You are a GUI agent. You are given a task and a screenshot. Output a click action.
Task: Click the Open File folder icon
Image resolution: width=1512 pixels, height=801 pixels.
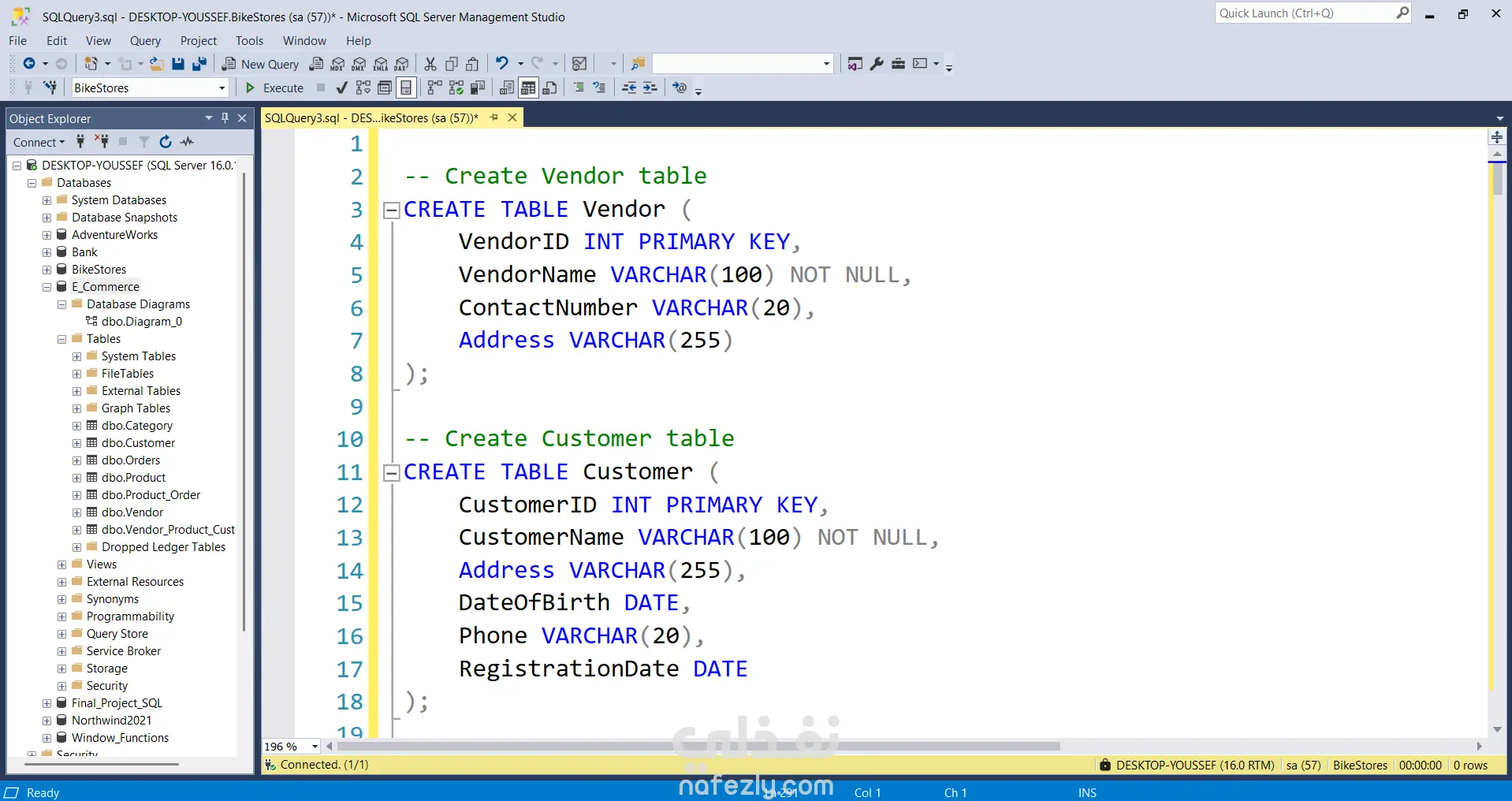pyautogui.click(x=157, y=64)
